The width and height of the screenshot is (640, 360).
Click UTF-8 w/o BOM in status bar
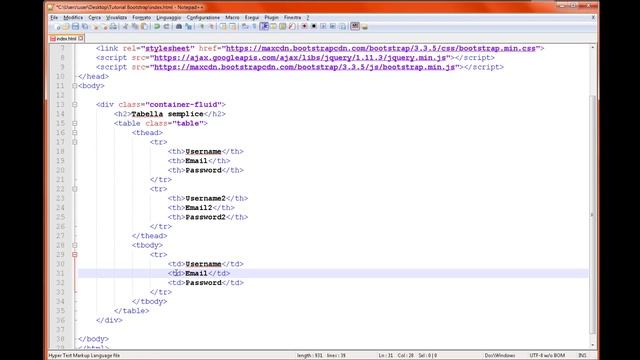[x=547, y=356]
